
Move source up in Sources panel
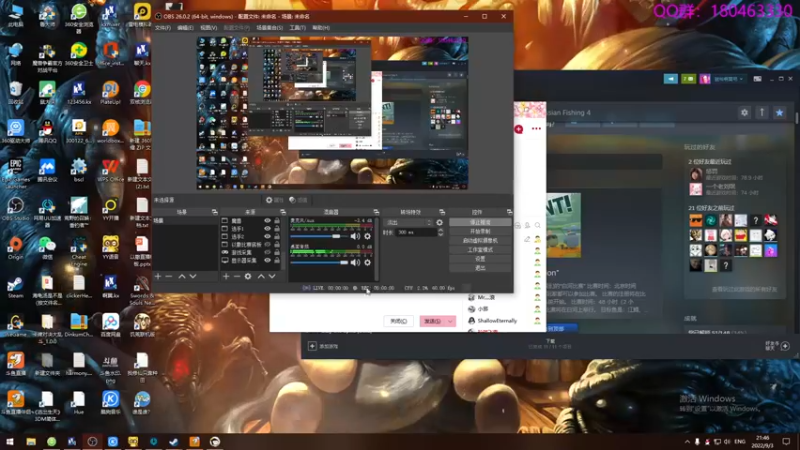[261, 277]
